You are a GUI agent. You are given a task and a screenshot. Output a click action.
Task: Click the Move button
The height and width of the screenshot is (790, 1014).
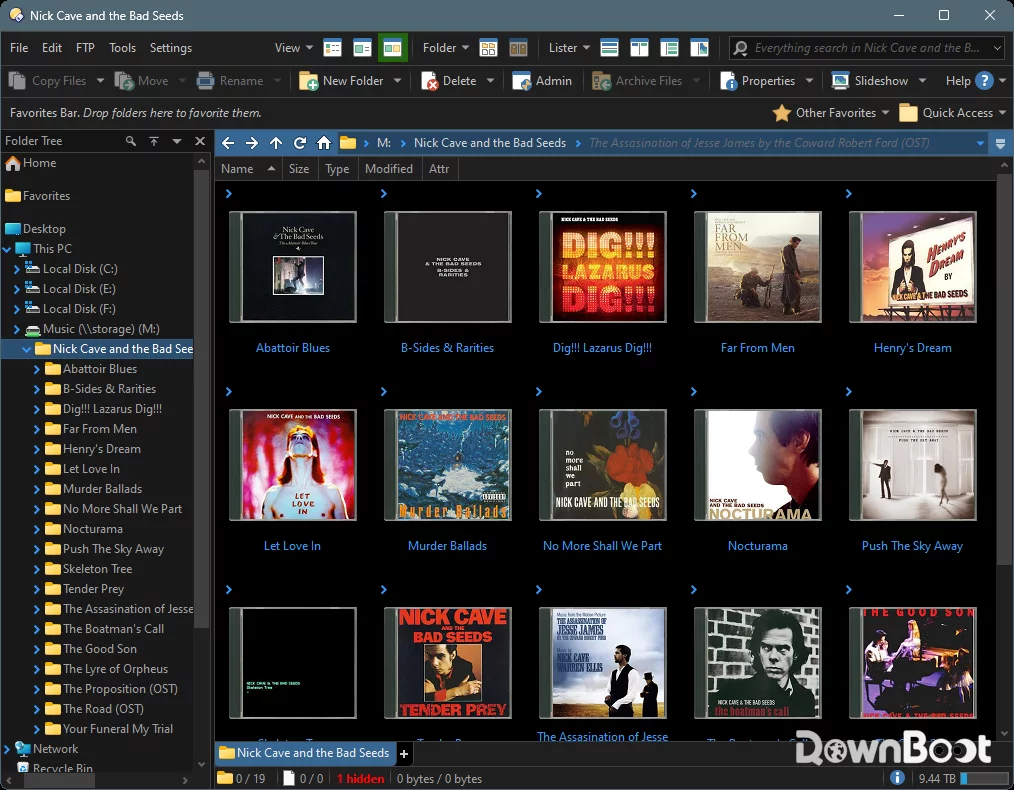coord(142,81)
